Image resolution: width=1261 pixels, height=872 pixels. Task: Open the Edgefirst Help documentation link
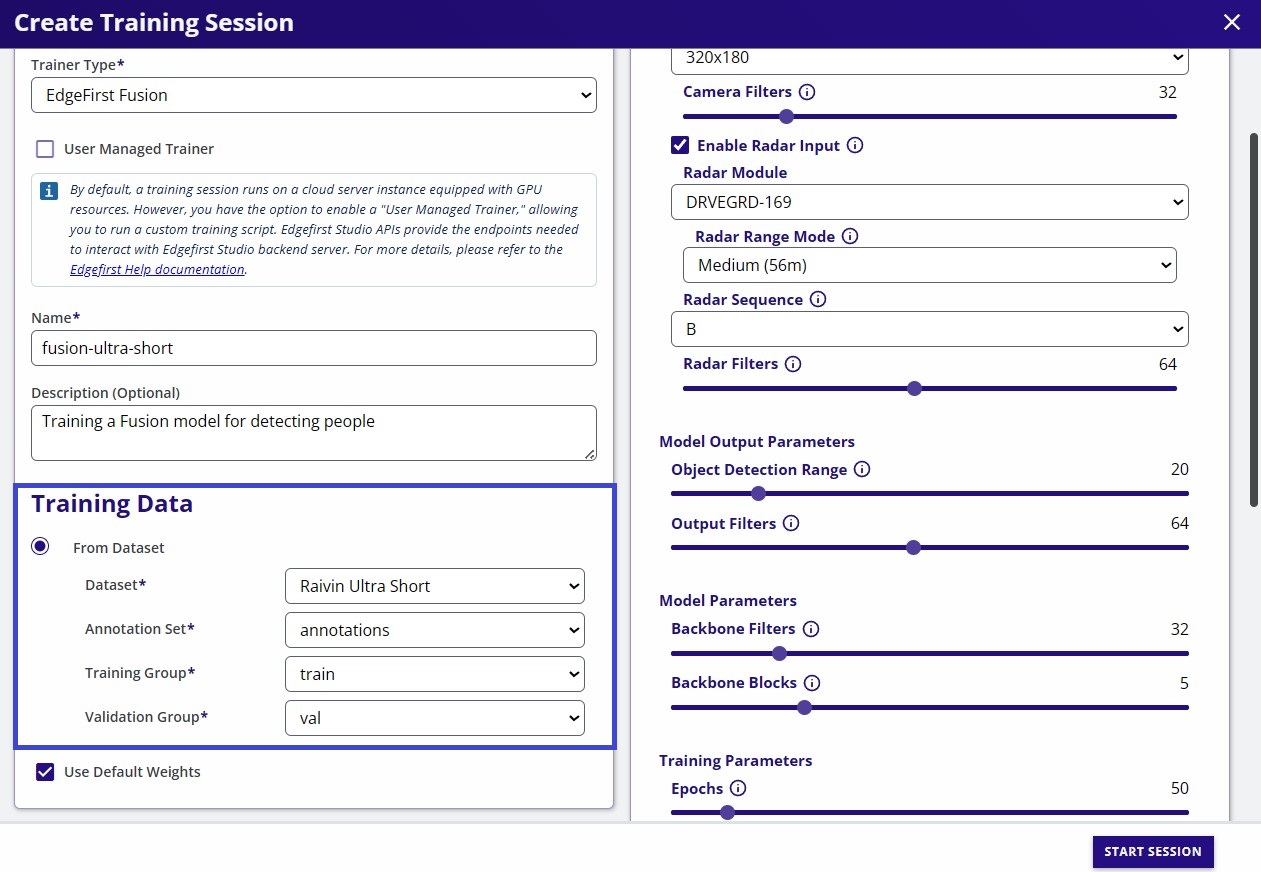coord(157,269)
